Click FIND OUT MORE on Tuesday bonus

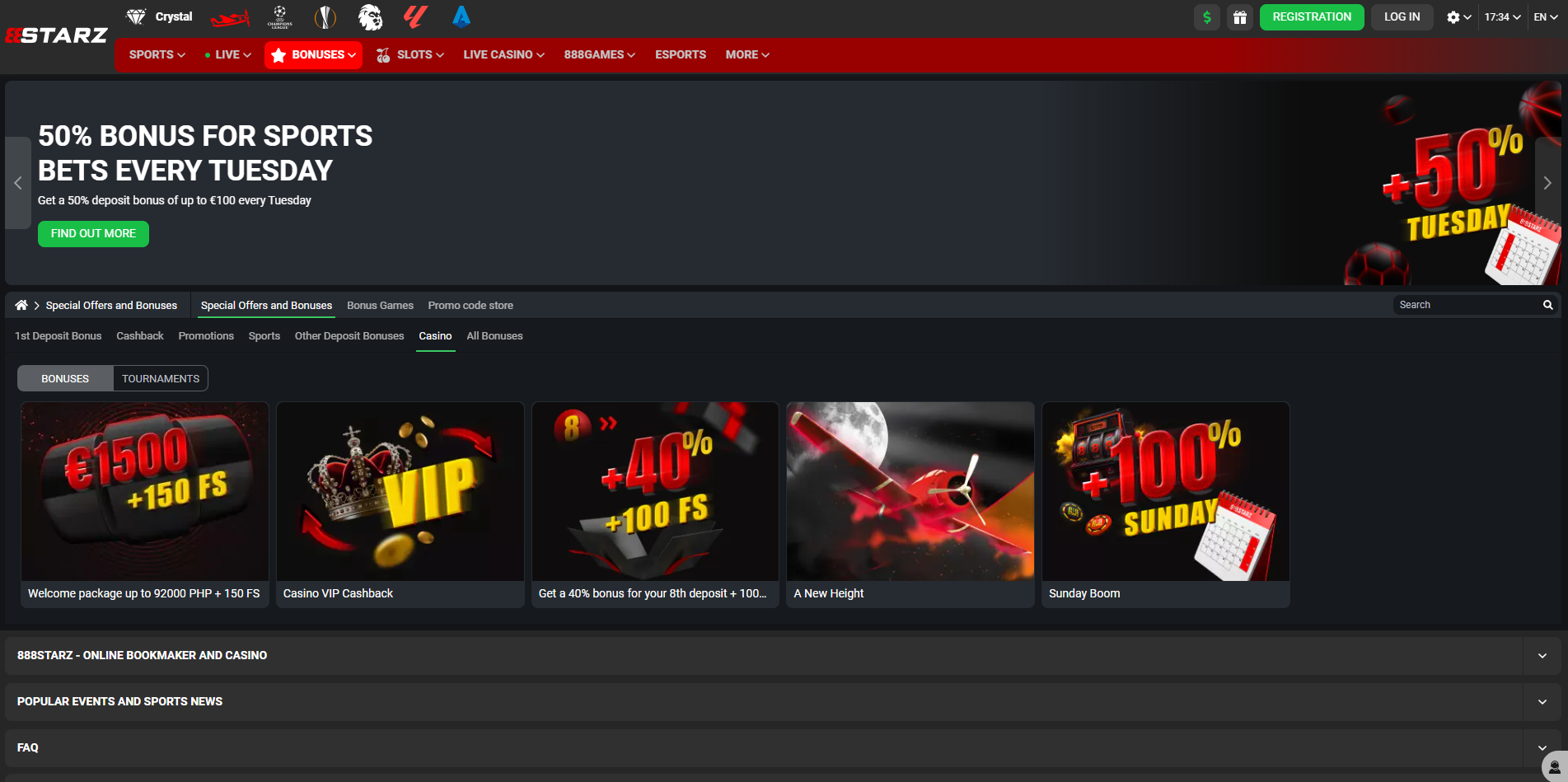pyautogui.click(x=93, y=233)
